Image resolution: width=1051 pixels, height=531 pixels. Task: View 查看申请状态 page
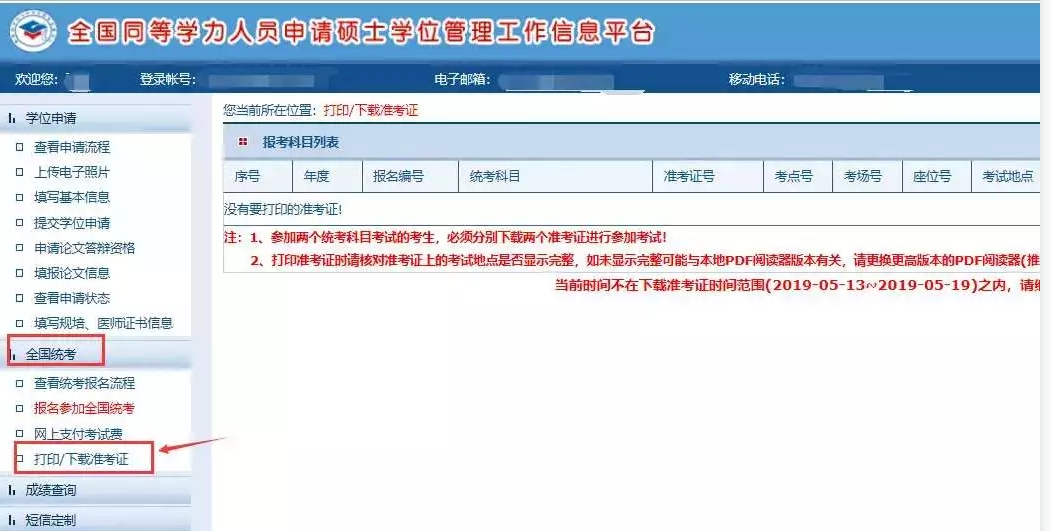point(72,298)
